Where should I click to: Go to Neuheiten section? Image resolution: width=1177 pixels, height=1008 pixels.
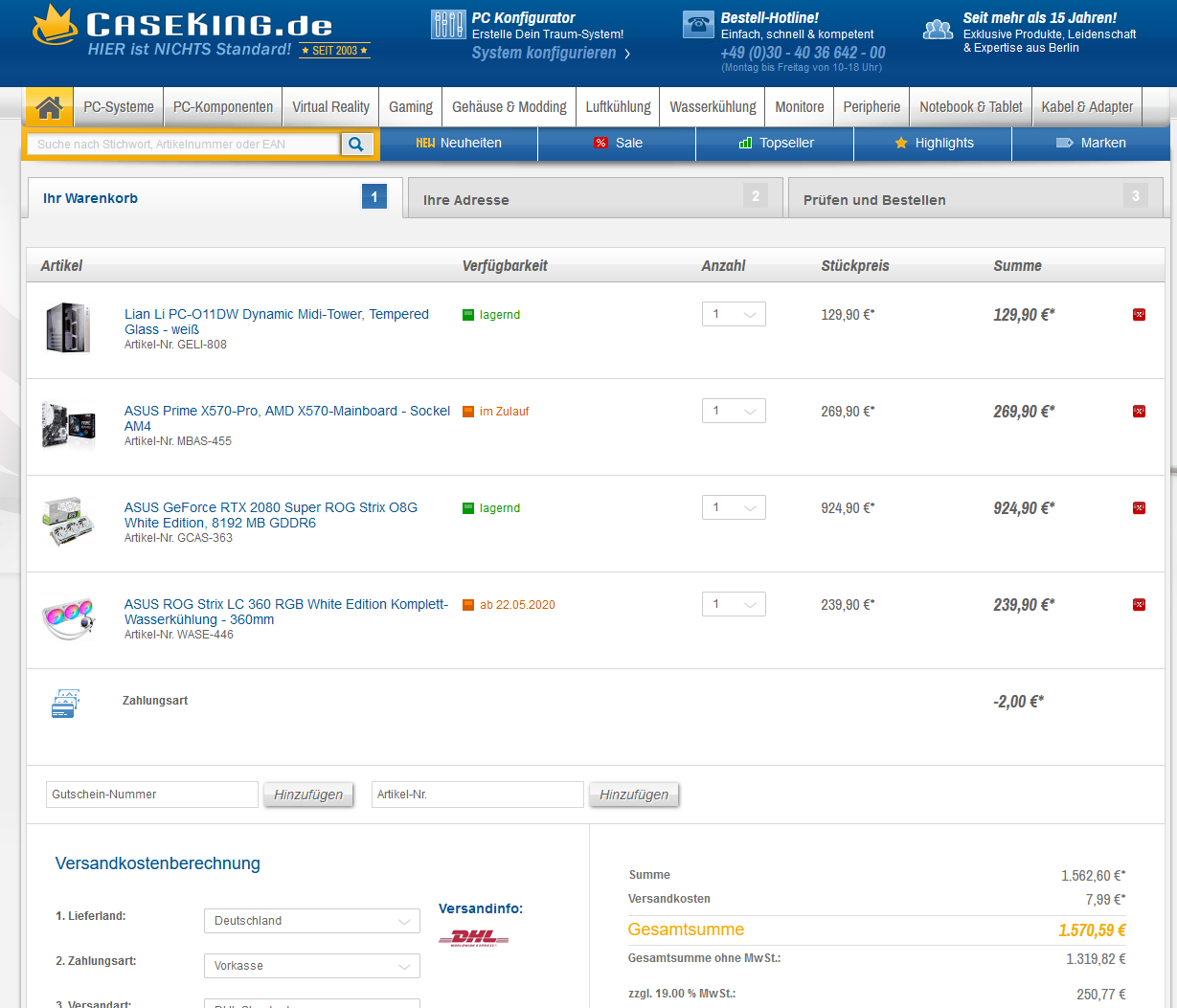pyautogui.click(x=459, y=143)
